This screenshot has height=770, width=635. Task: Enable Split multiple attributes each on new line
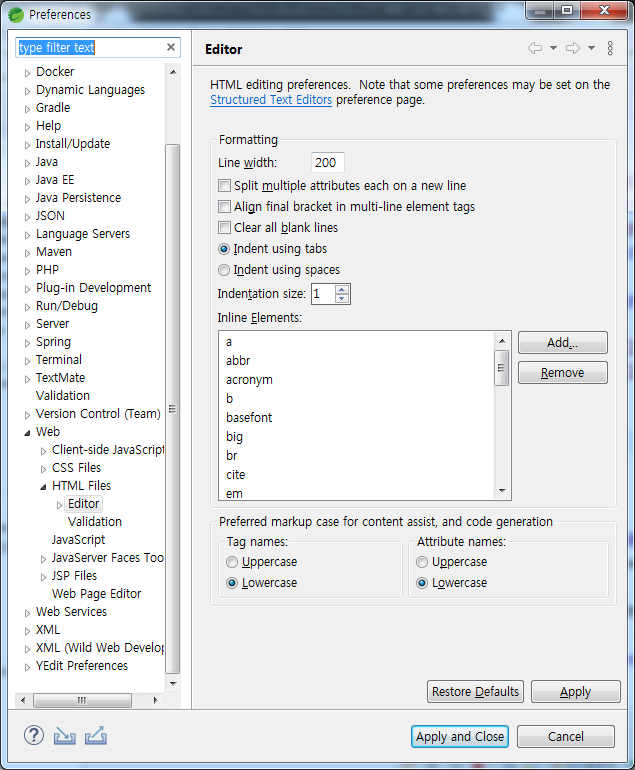(x=224, y=186)
